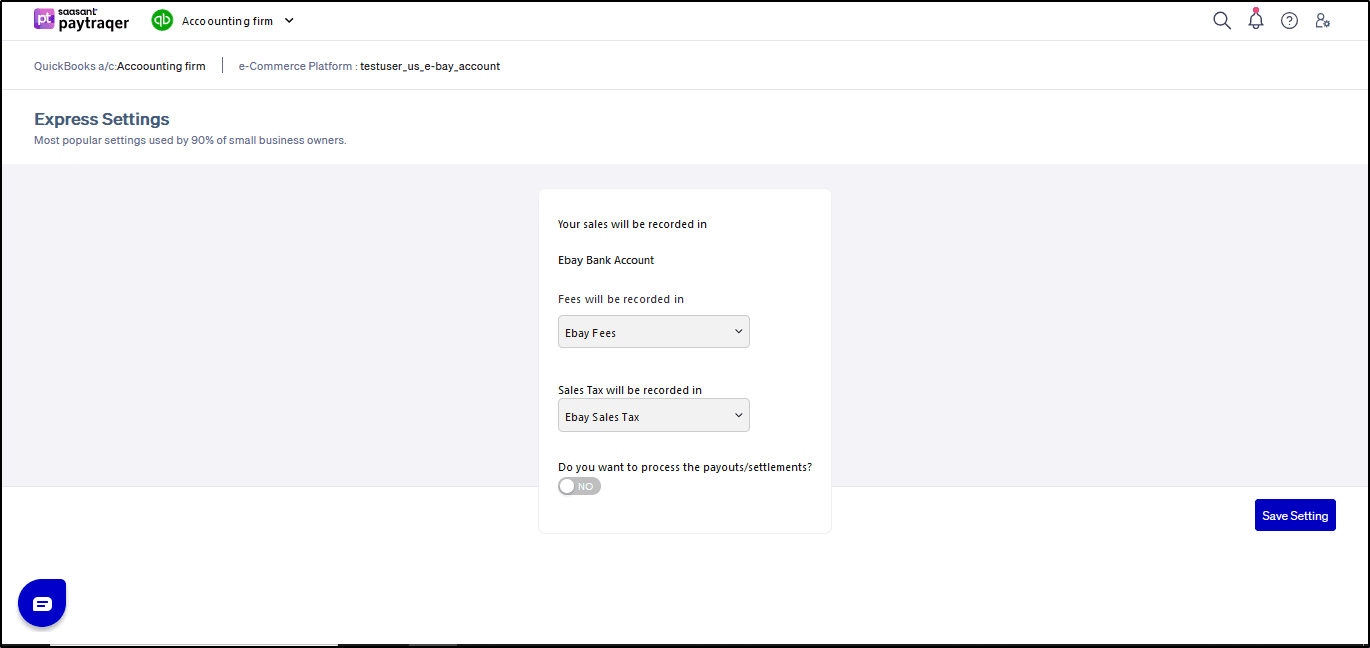
Task: Open help with the question mark icon
Action: coord(1289,21)
